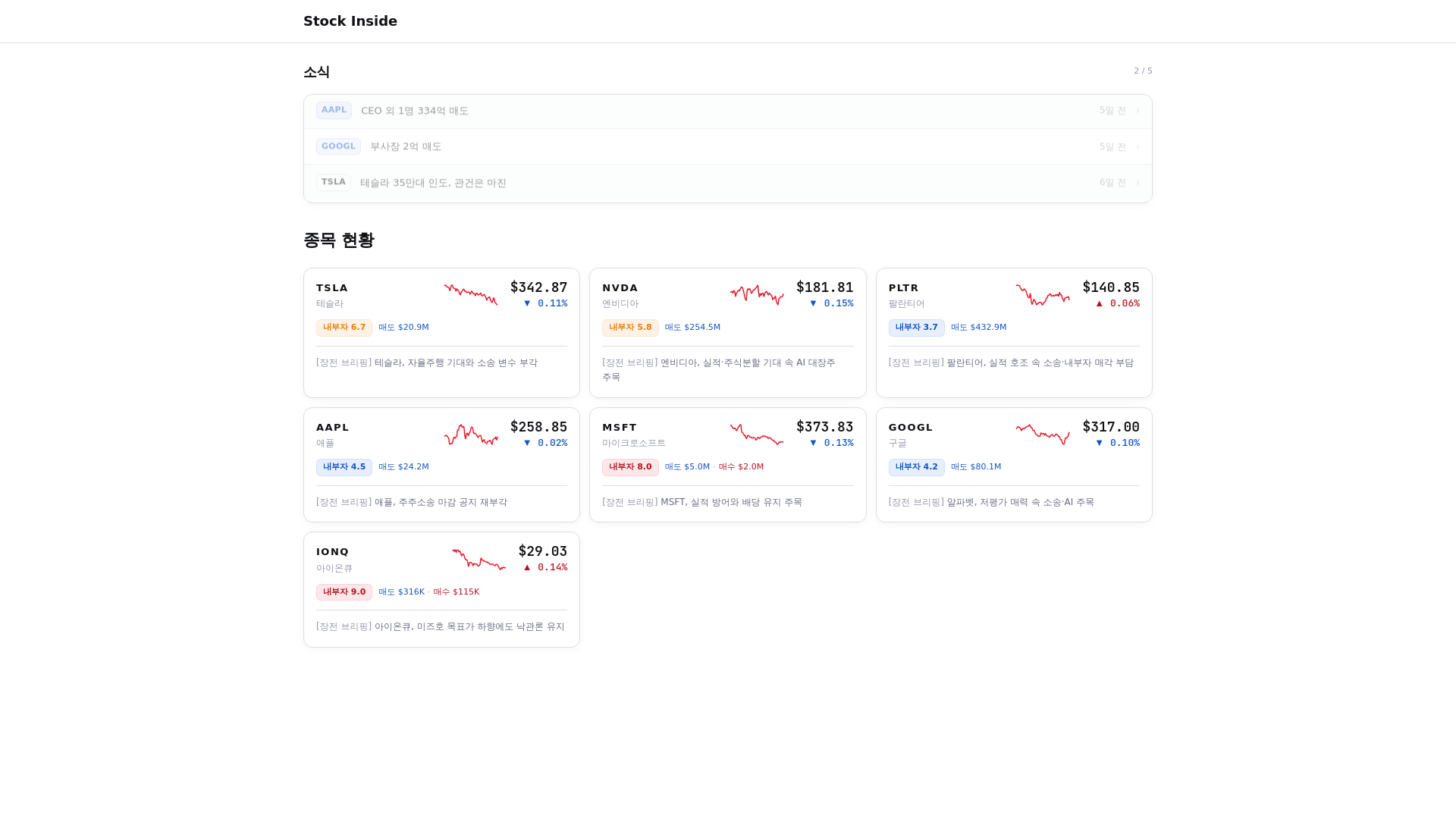
Task: Click the $140.85 PLTR price
Action: pos(1111,287)
